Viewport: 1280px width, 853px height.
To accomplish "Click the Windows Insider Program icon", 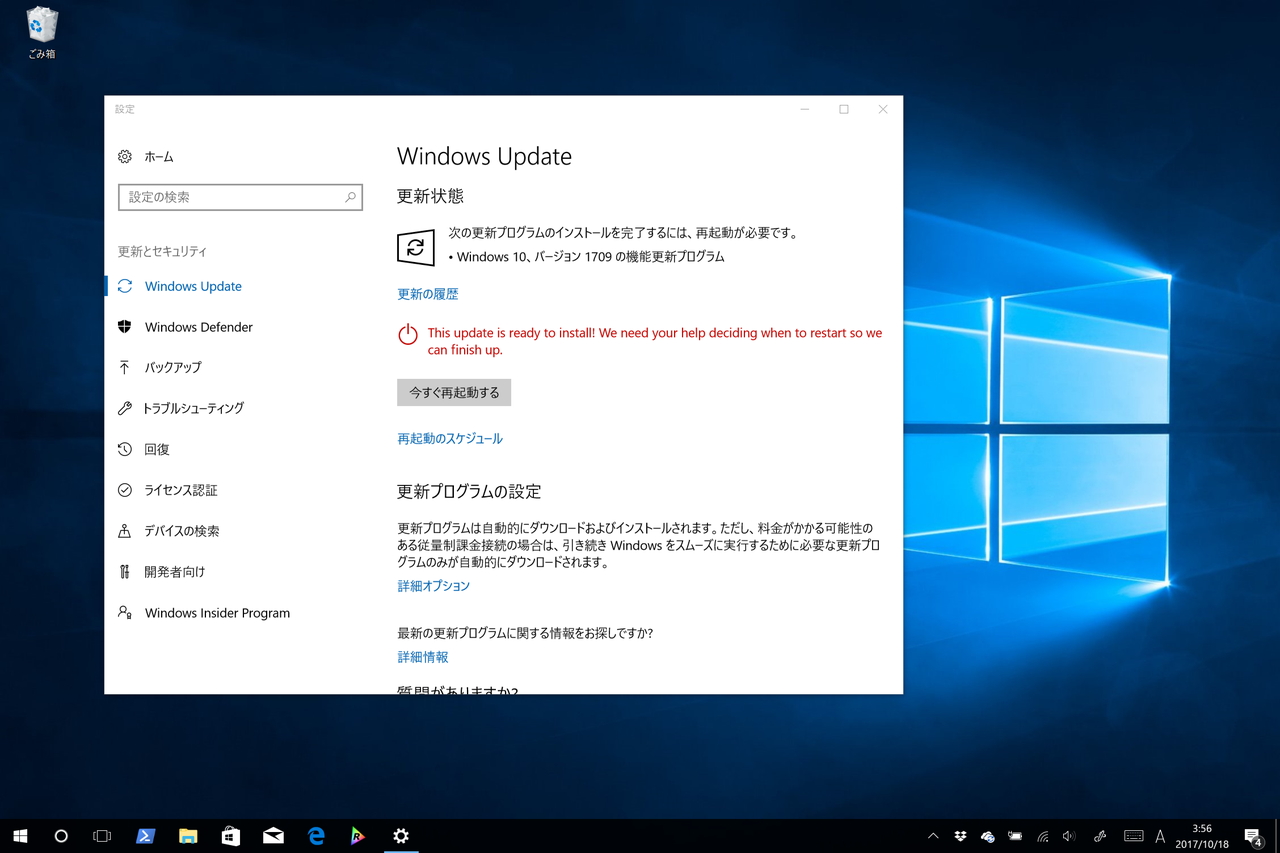I will coord(124,612).
